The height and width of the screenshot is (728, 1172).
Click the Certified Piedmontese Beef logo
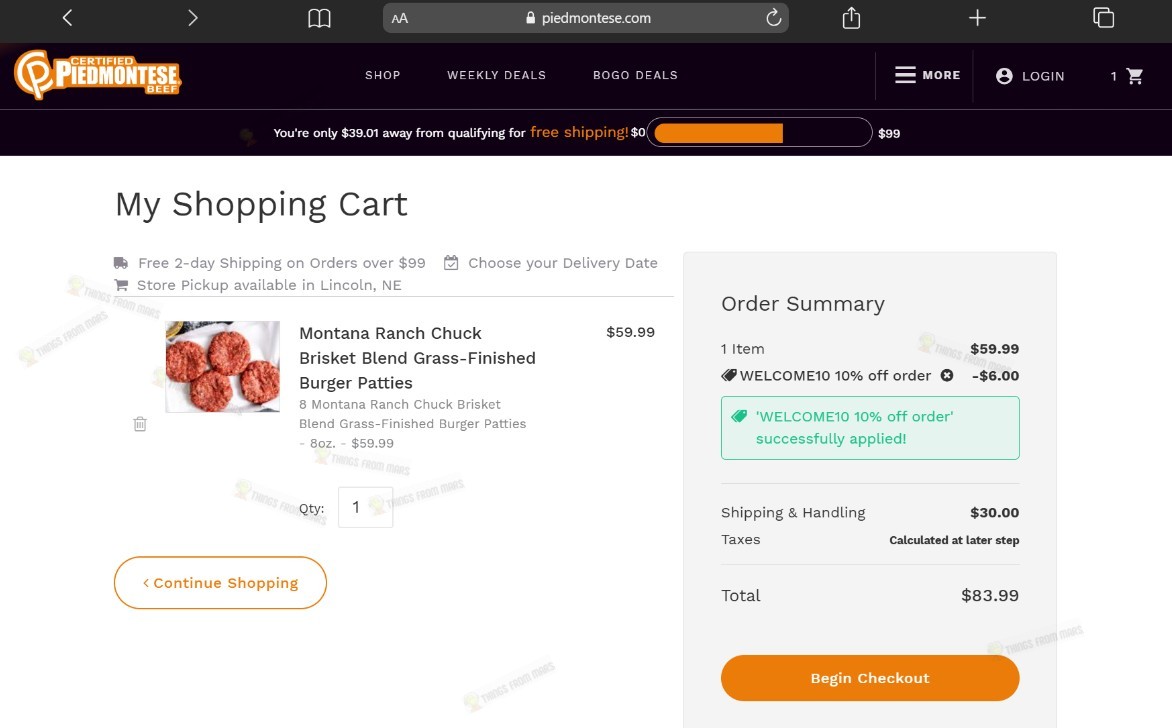click(98, 75)
